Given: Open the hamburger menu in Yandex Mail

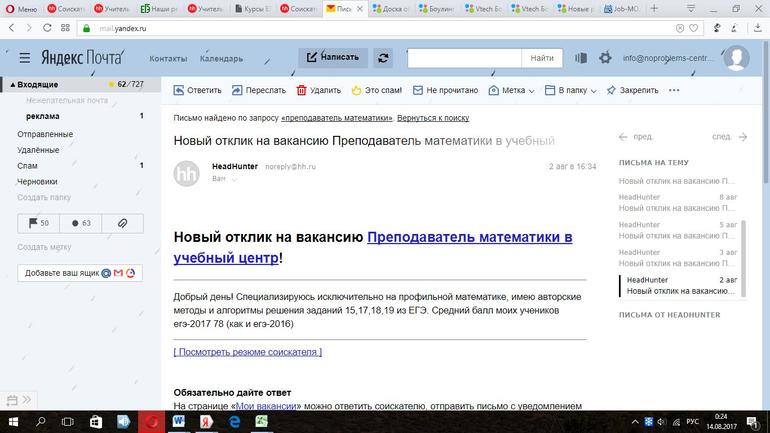Looking at the screenshot, I should pos(25,58).
